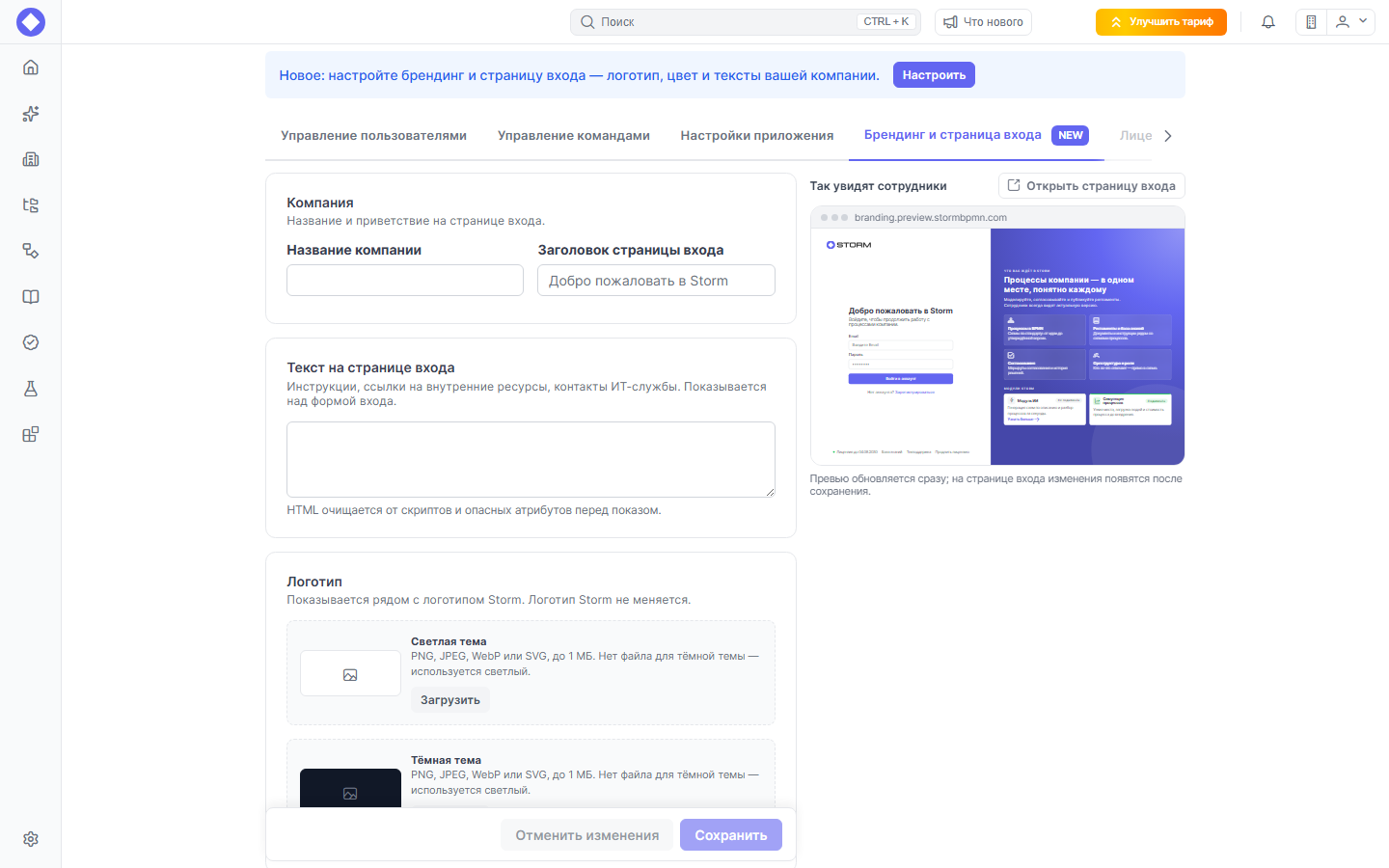Click Загрузить for the light theme logo

(x=450, y=700)
